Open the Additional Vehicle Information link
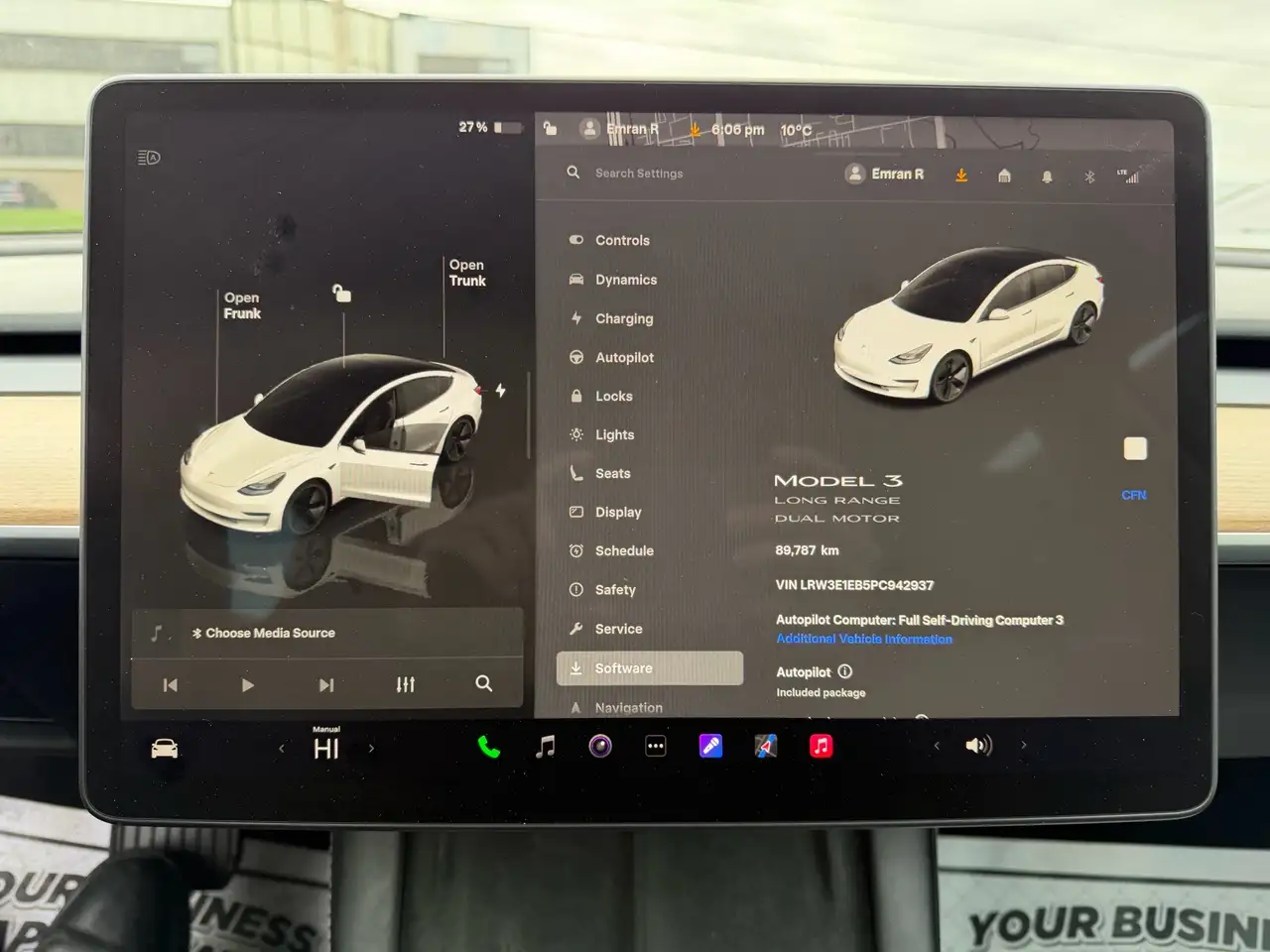Image resolution: width=1270 pixels, height=952 pixels. point(864,640)
